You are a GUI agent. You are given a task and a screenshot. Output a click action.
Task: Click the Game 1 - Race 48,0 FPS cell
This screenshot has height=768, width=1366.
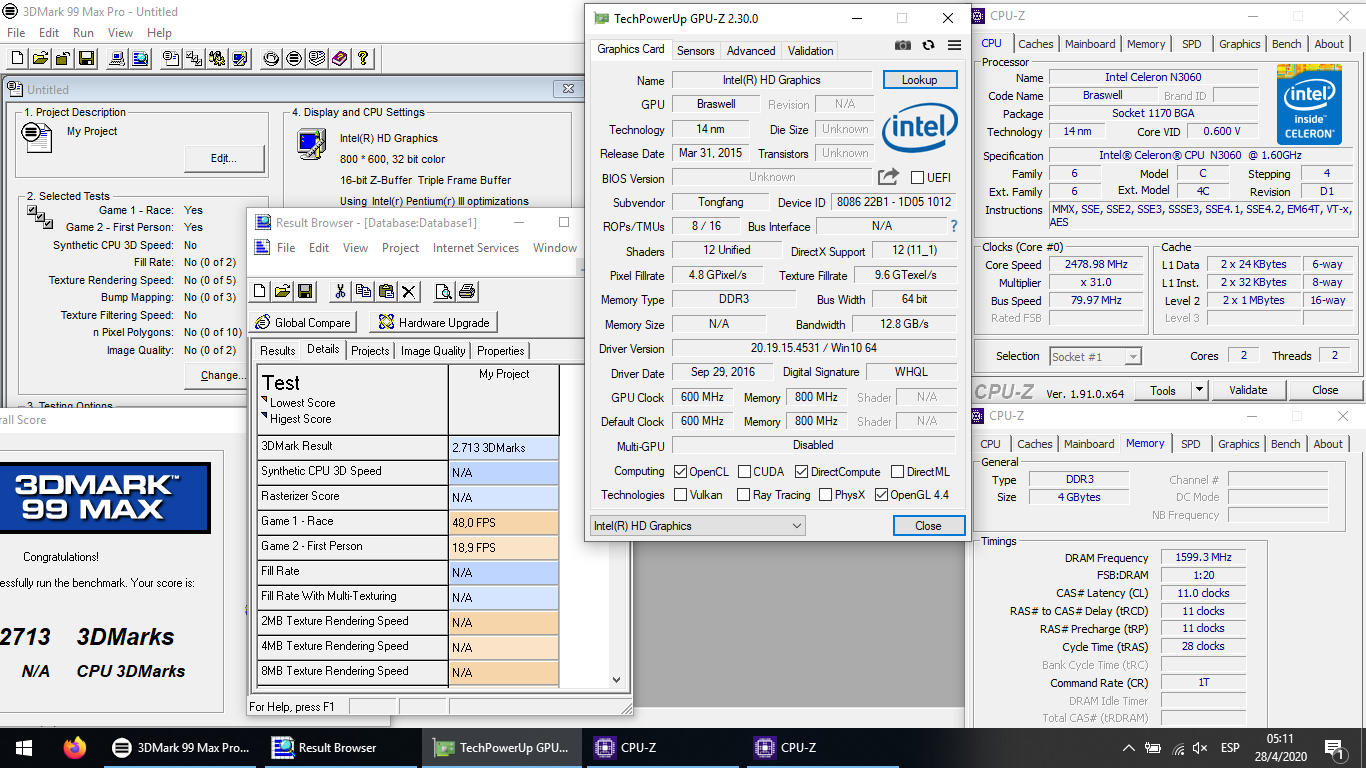[503, 523]
